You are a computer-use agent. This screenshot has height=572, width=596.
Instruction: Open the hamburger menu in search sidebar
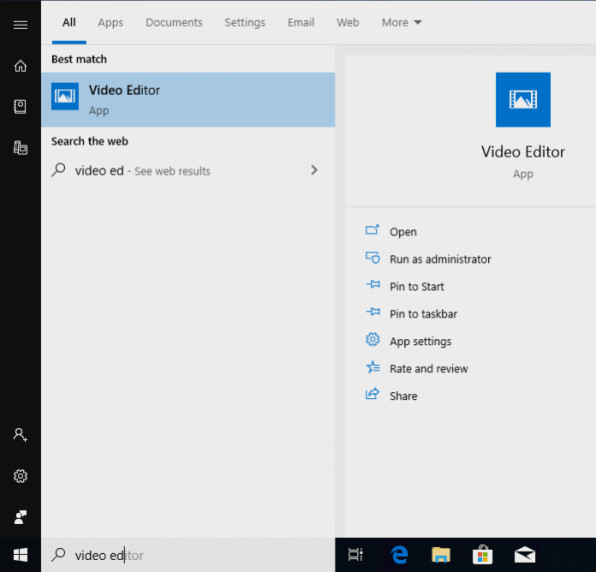(x=21, y=25)
